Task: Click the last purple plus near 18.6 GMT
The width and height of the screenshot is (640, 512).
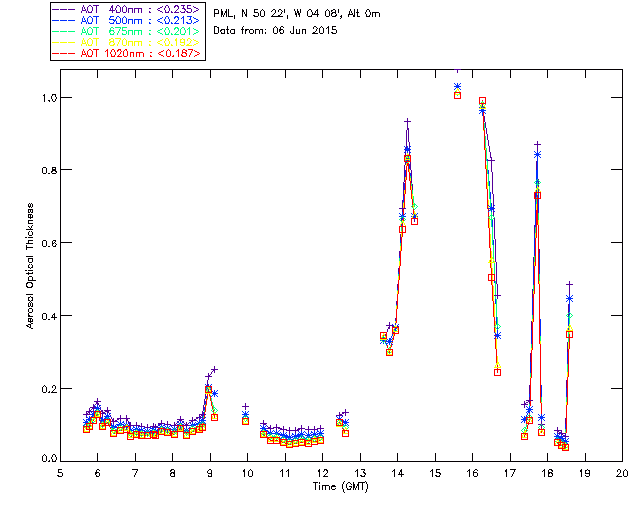Action: coord(570,285)
